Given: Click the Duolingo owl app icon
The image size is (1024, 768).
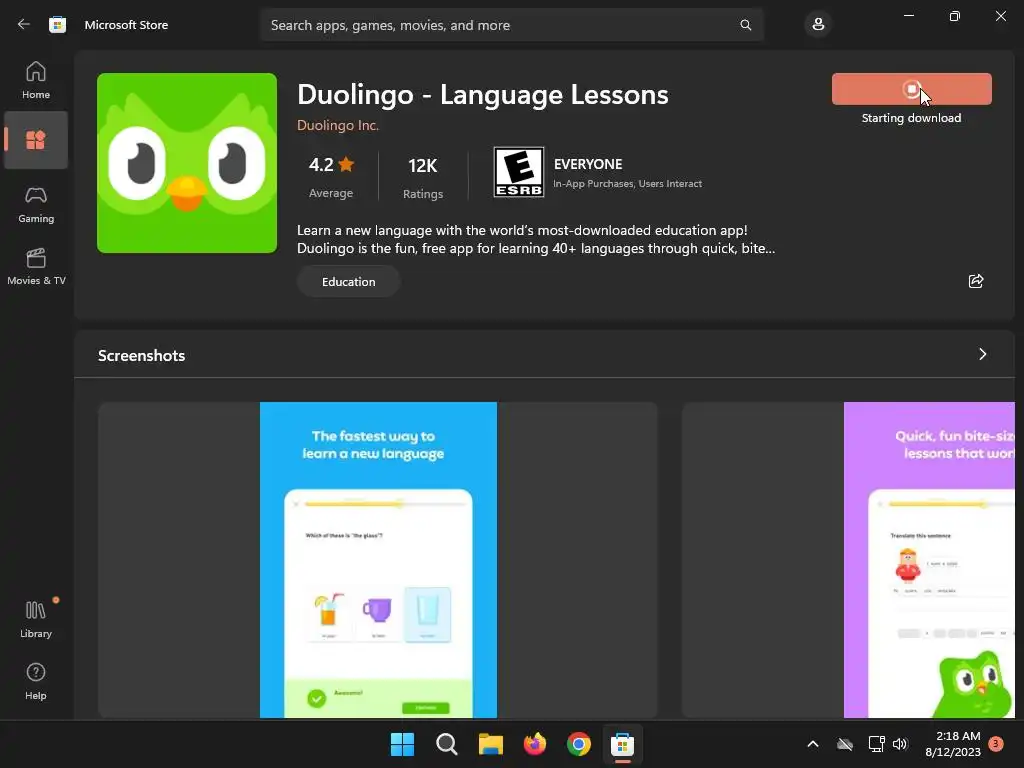Looking at the screenshot, I should [x=187, y=163].
